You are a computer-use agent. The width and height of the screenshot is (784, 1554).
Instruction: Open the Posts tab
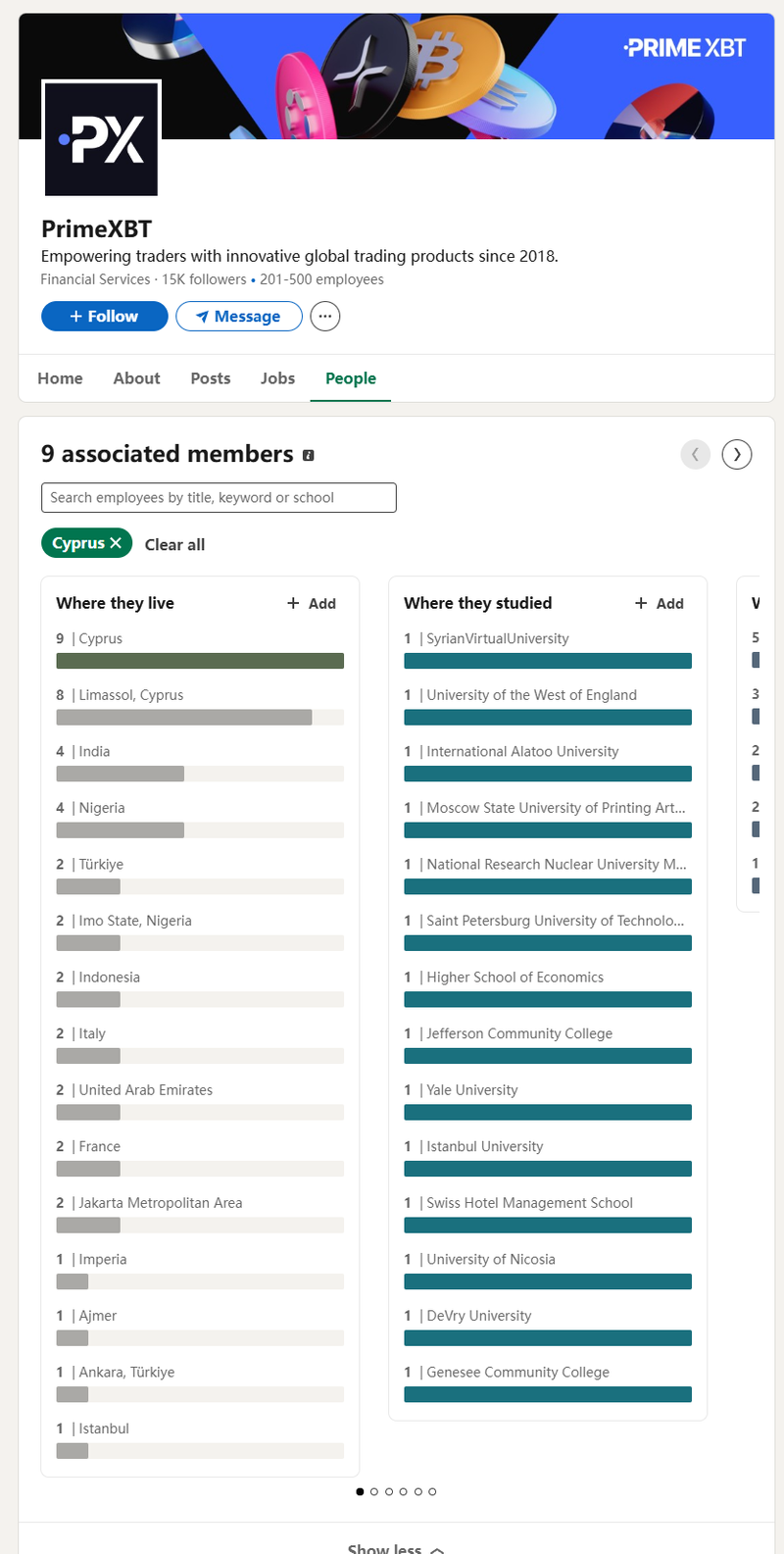pyautogui.click(x=211, y=378)
